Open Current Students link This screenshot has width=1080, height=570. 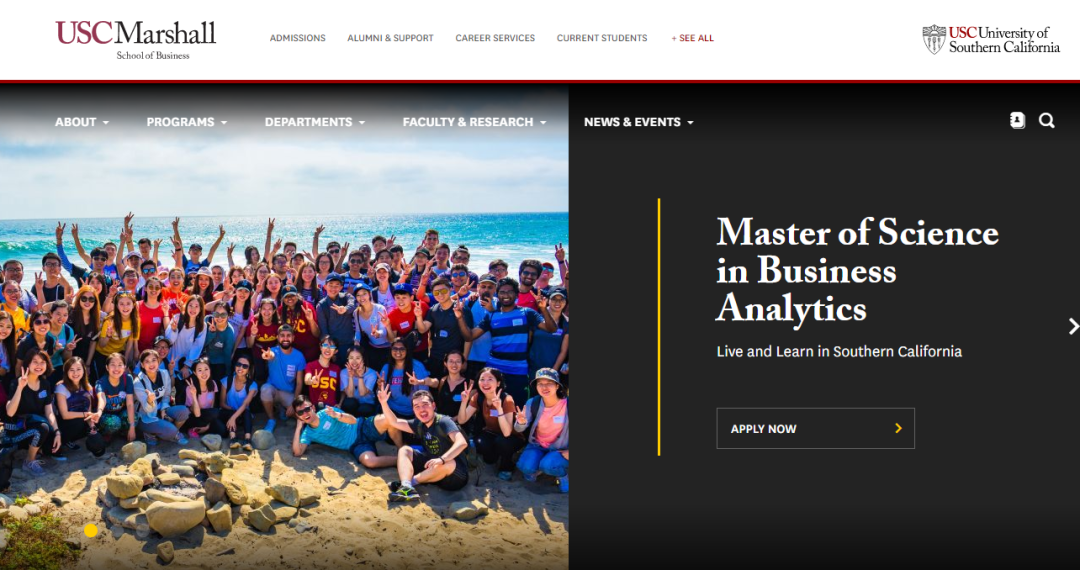602,38
